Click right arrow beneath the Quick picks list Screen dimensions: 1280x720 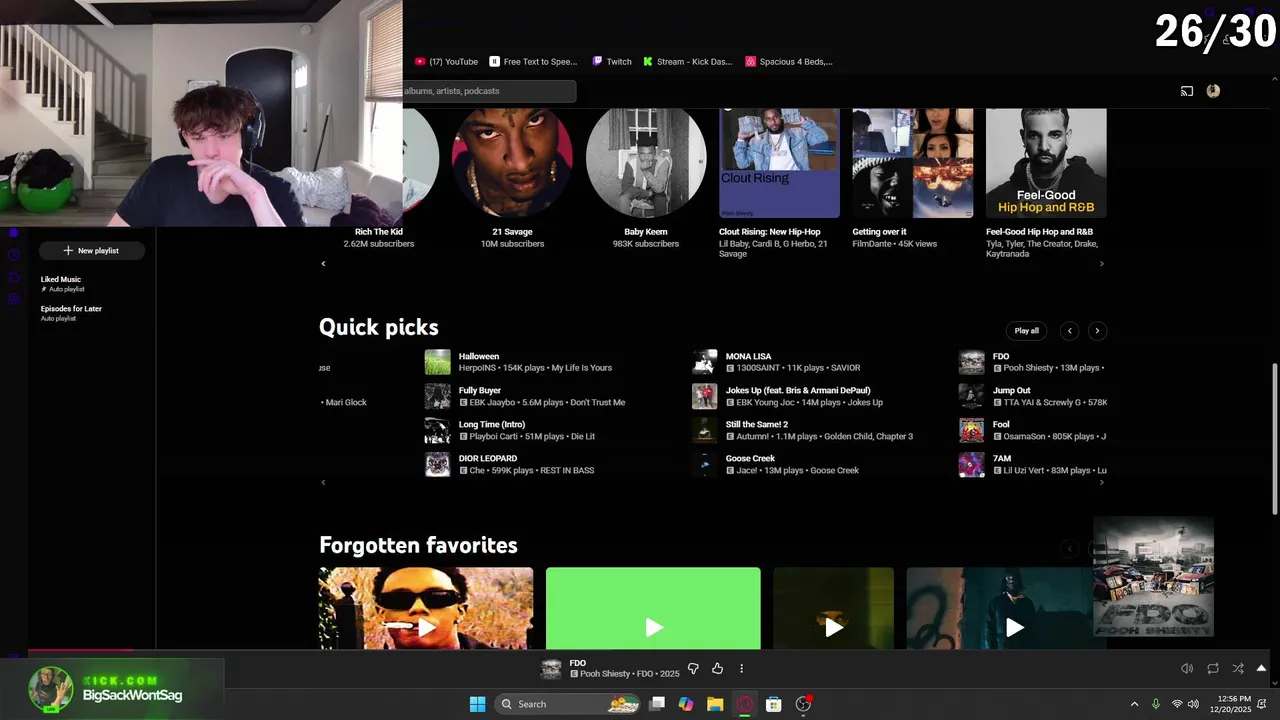[1102, 482]
